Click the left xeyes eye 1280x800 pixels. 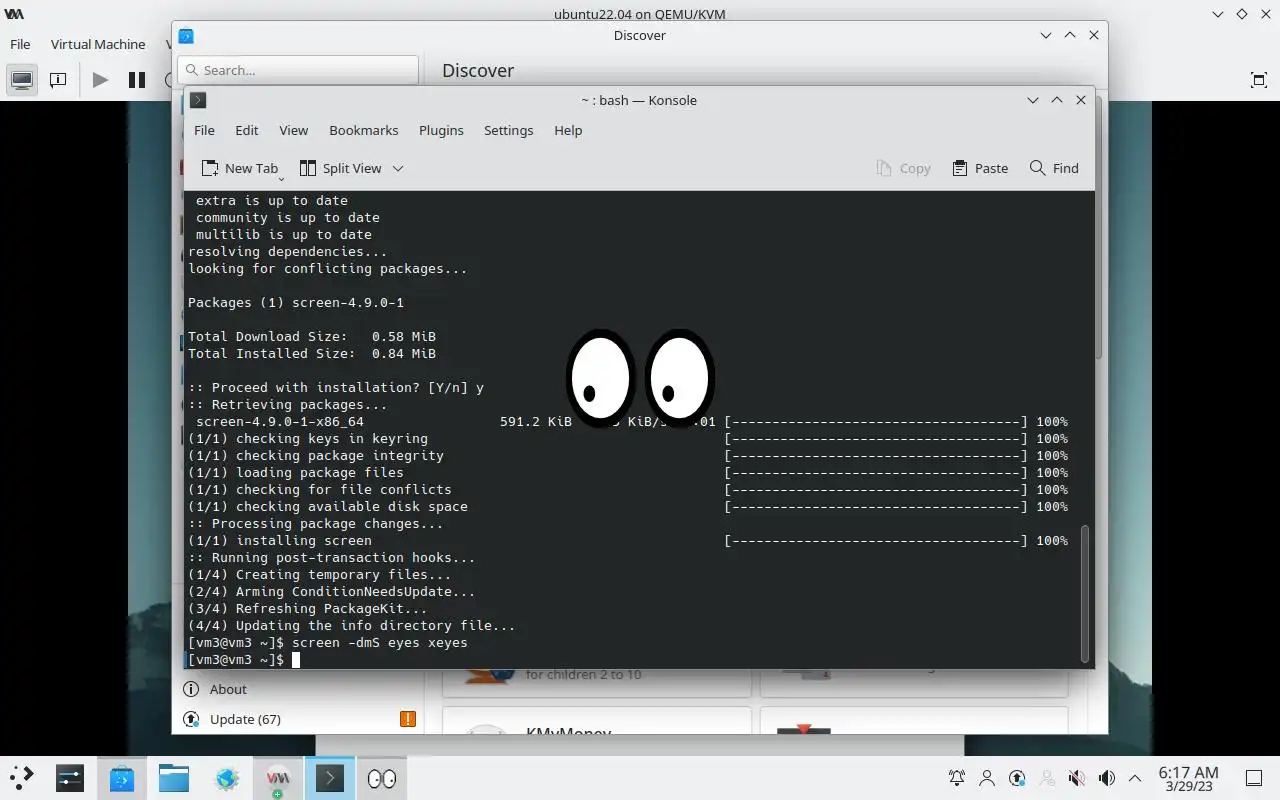[x=600, y=377]
